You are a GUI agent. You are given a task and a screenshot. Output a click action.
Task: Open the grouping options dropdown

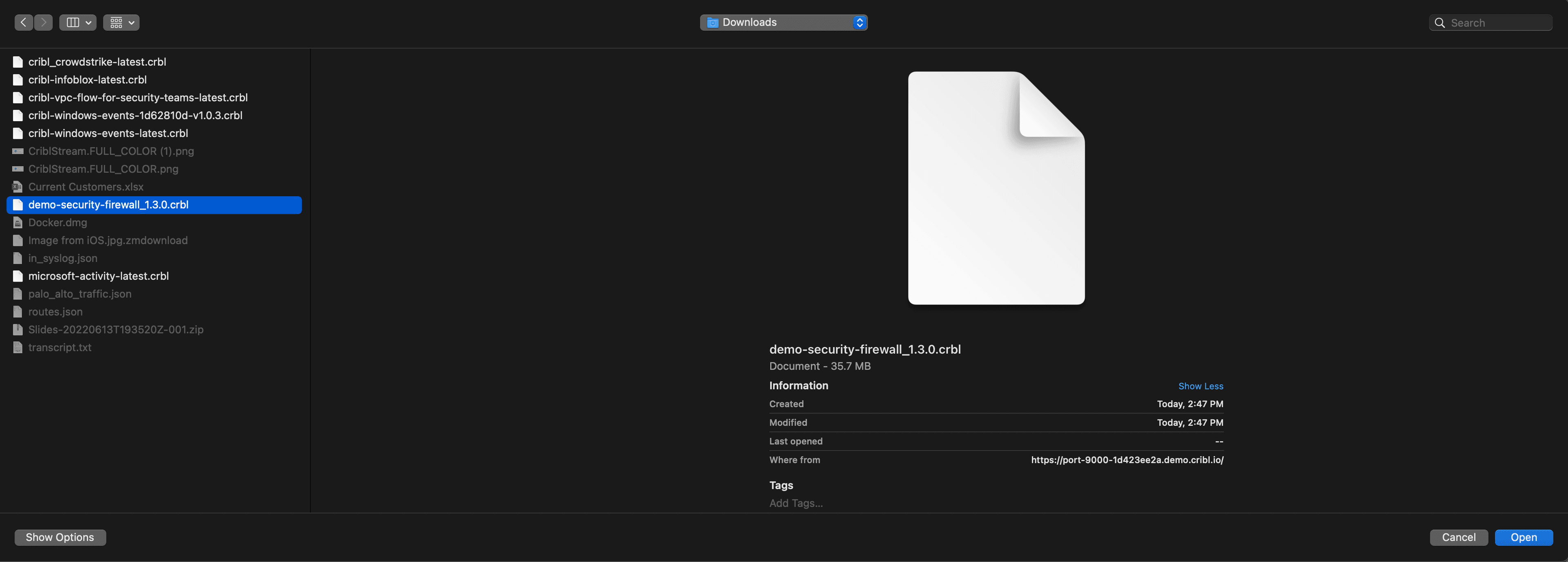pos(120,22)
